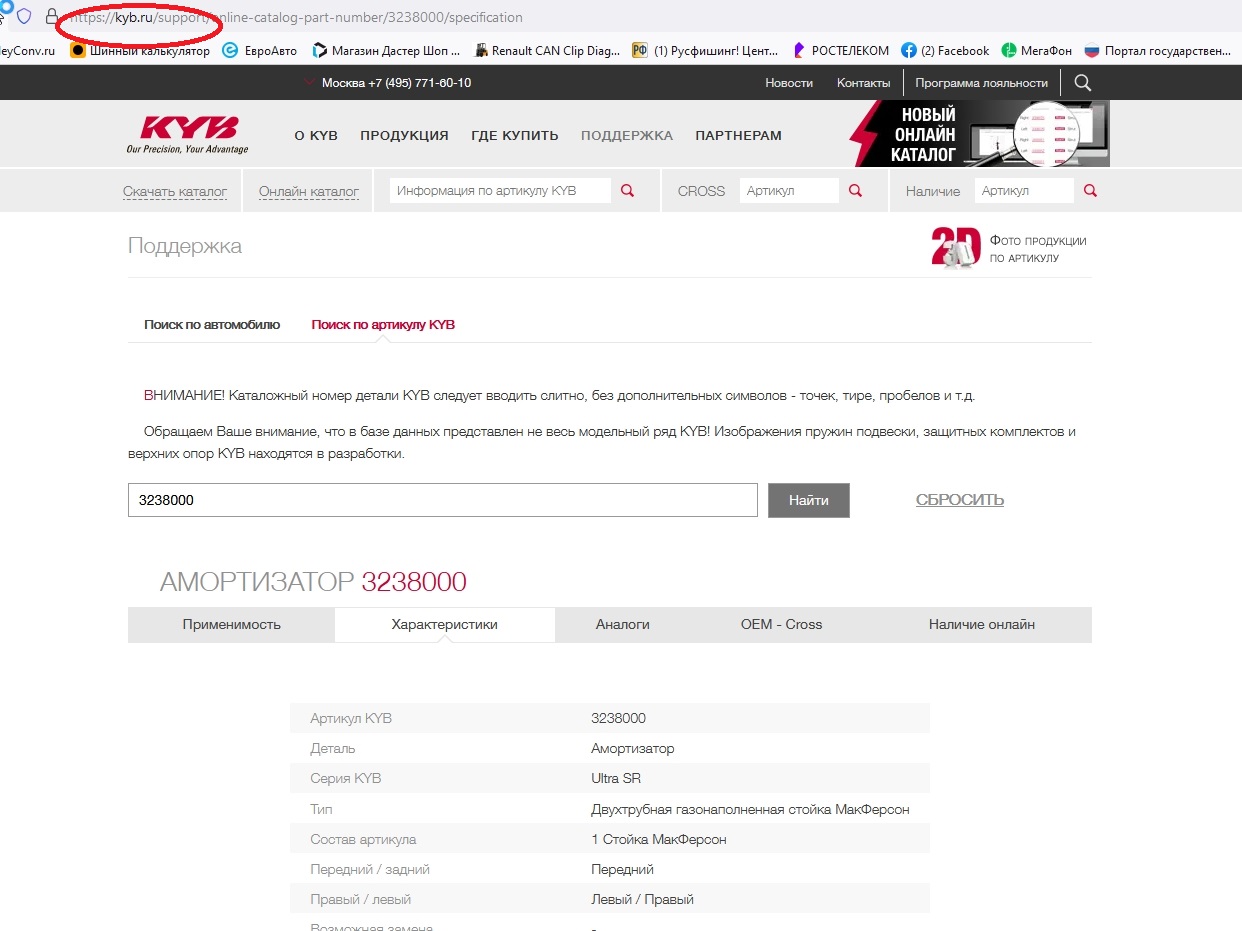Click the red 3238000 in the heading

(414, 582)
